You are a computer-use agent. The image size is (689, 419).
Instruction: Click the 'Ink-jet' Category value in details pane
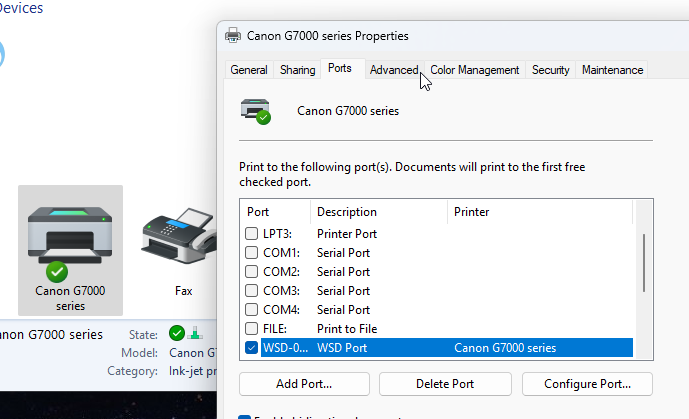pyautogui.click(x=192, y=371)
